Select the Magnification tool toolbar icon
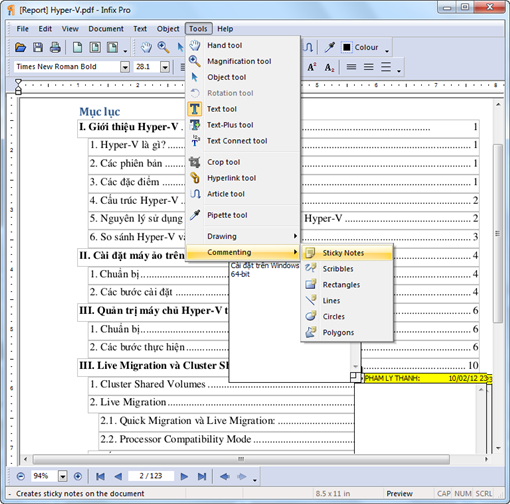The image size is (510, 504). pyautogui.click(x=163, y=47)
